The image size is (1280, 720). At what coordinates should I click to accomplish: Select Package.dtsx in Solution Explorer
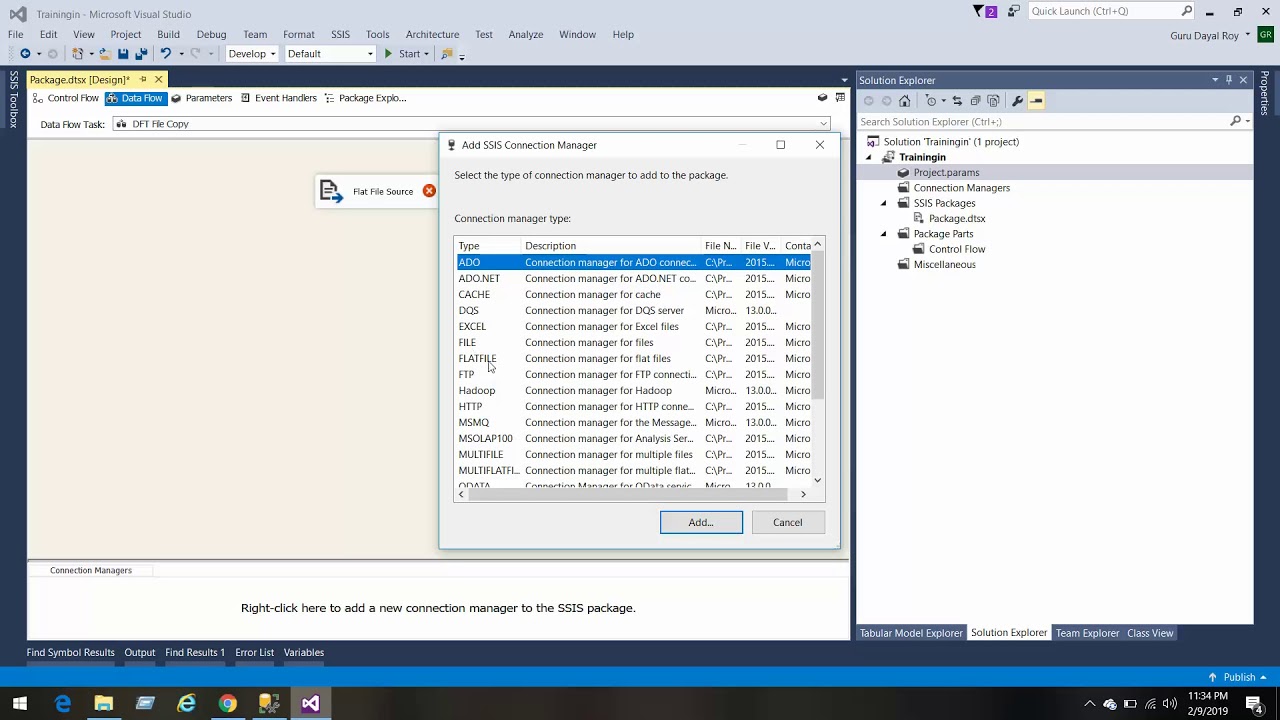(x=957, y=218)
